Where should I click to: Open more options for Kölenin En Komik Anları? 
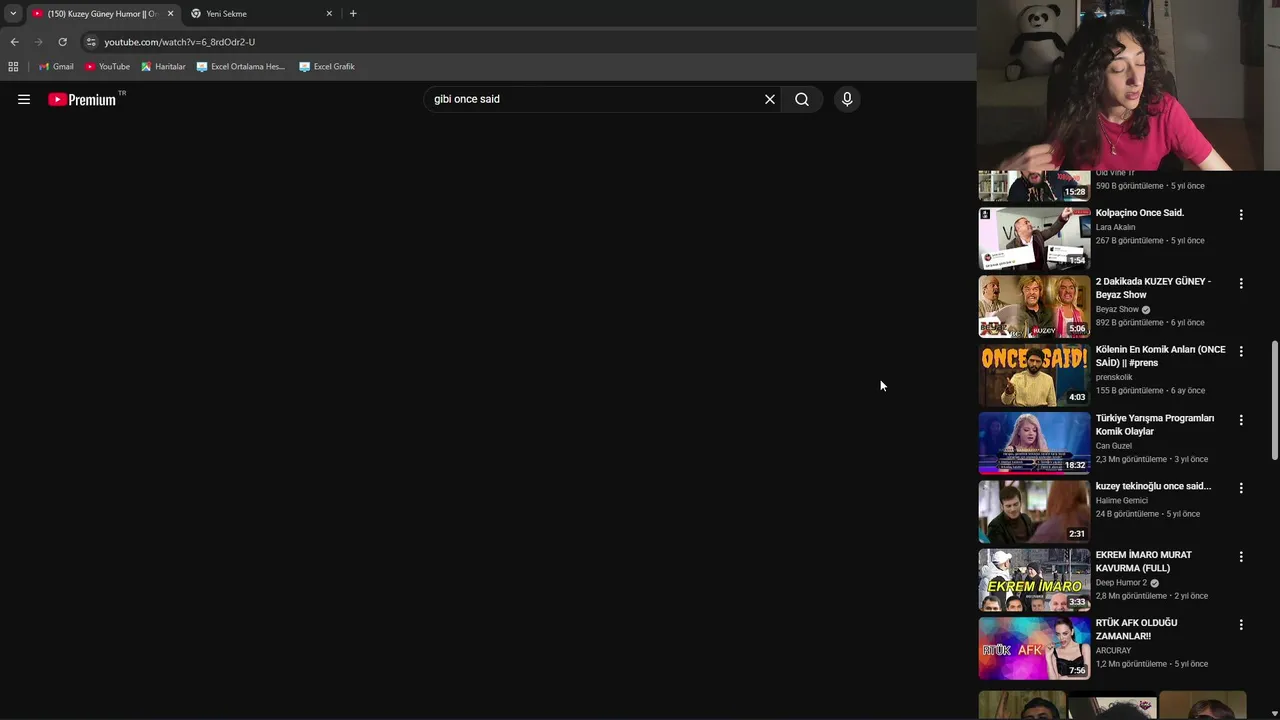coord(1241,352)
